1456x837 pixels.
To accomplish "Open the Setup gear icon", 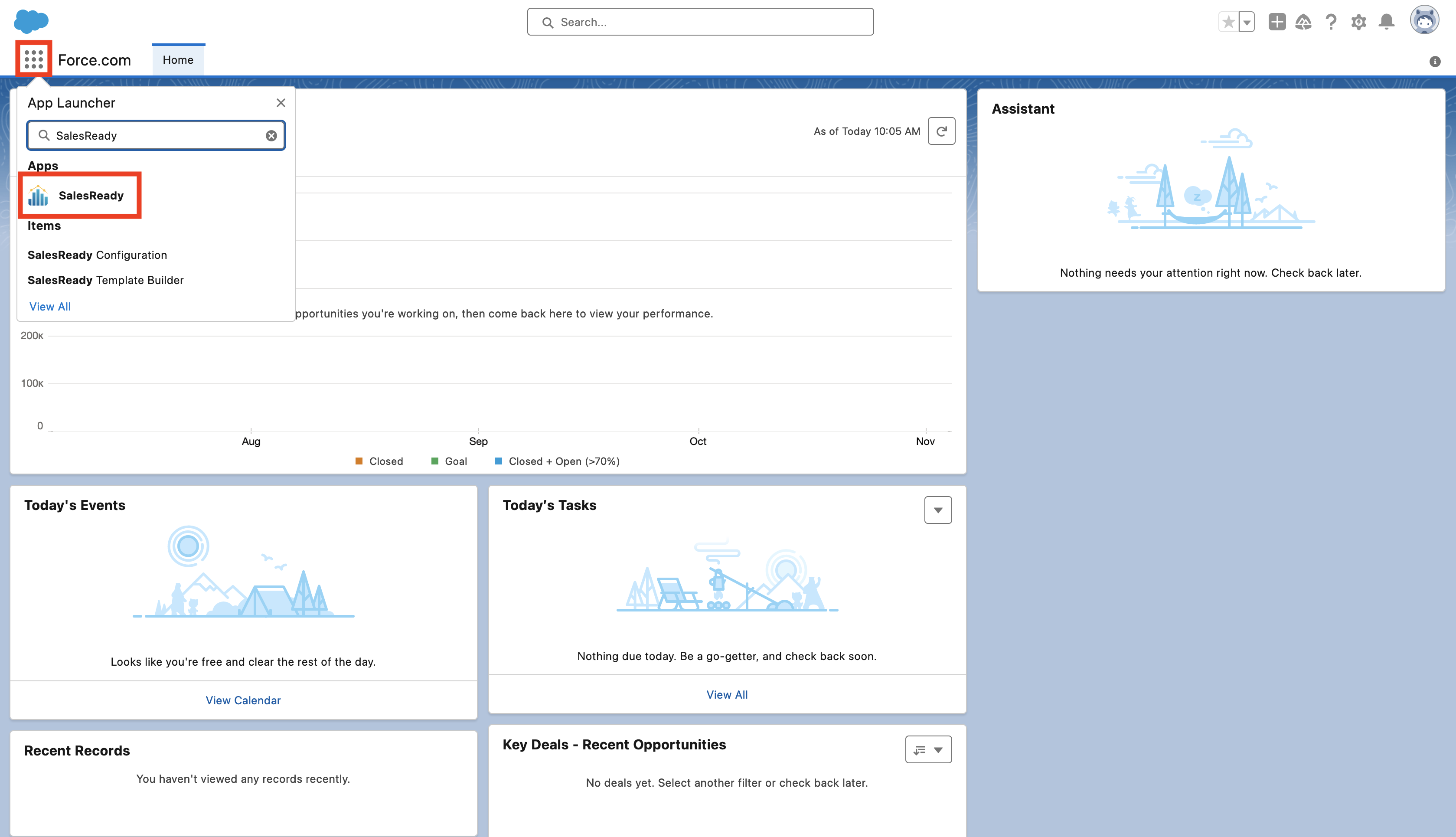I will [1358, 22].
